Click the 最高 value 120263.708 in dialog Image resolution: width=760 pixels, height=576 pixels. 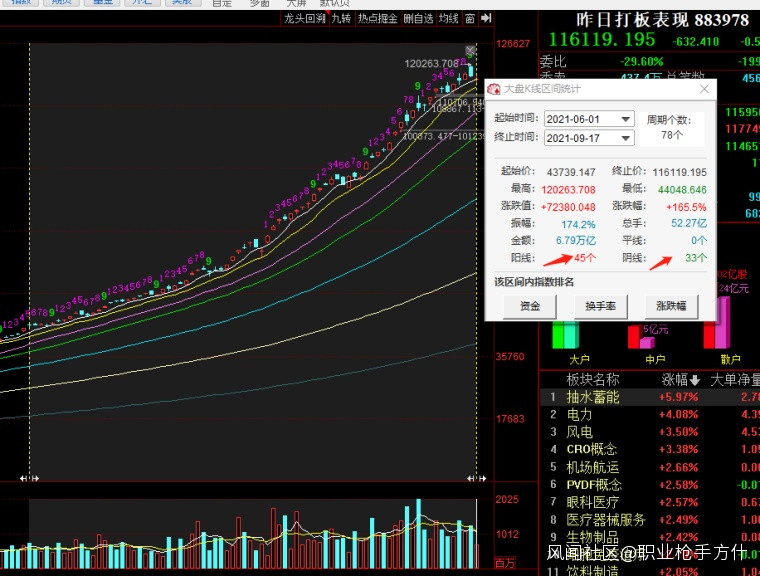coord(569,190)
